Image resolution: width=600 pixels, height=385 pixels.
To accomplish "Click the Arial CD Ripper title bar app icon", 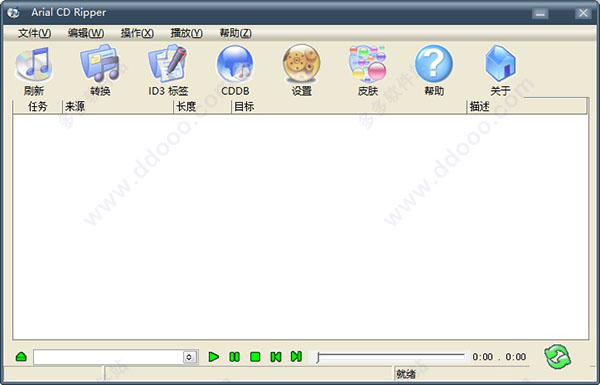I will [13, 13].
